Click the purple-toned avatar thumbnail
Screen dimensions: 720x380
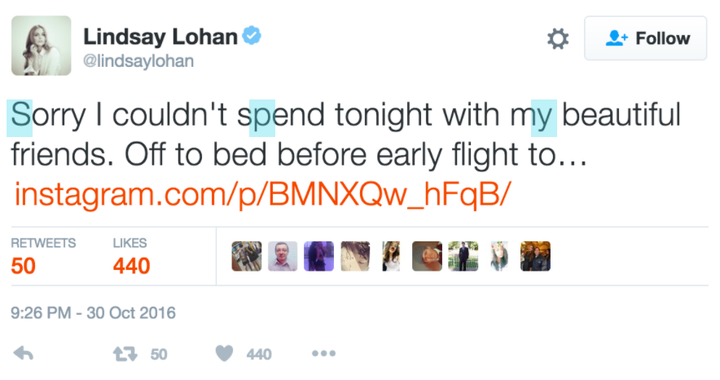(x=319, y=256)
